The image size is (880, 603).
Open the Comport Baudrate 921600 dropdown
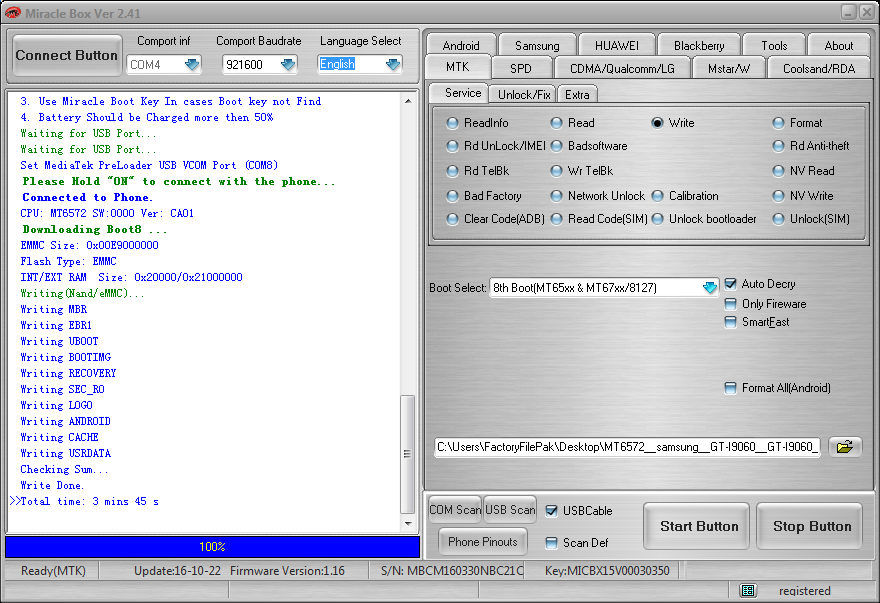click(x=288, y=65)
